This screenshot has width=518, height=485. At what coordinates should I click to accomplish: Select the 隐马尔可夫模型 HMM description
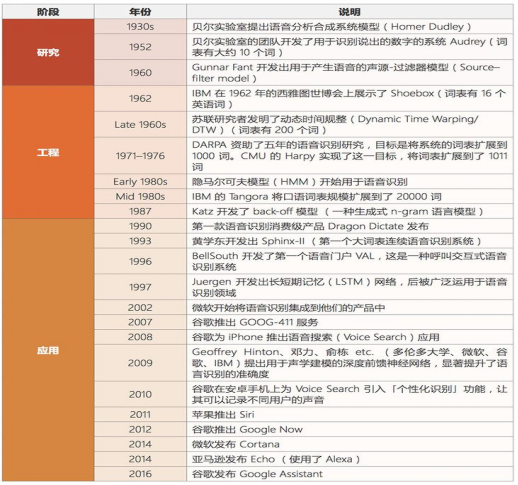(x=350, y=181)
